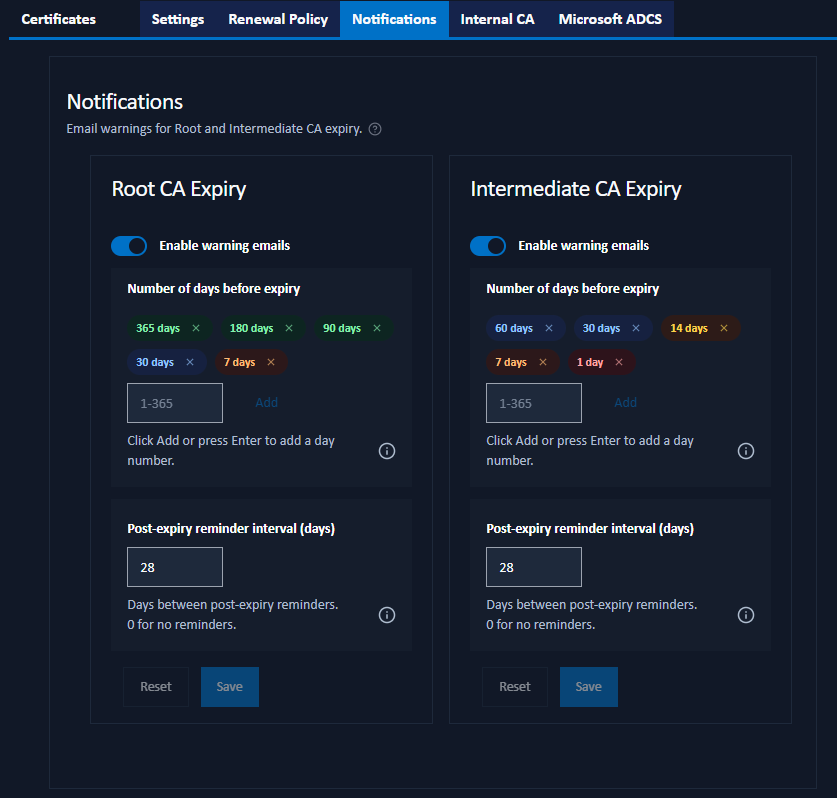Switch to the Settings tab
This screenshot has width=837, height=798.
(x=178, y=19)
